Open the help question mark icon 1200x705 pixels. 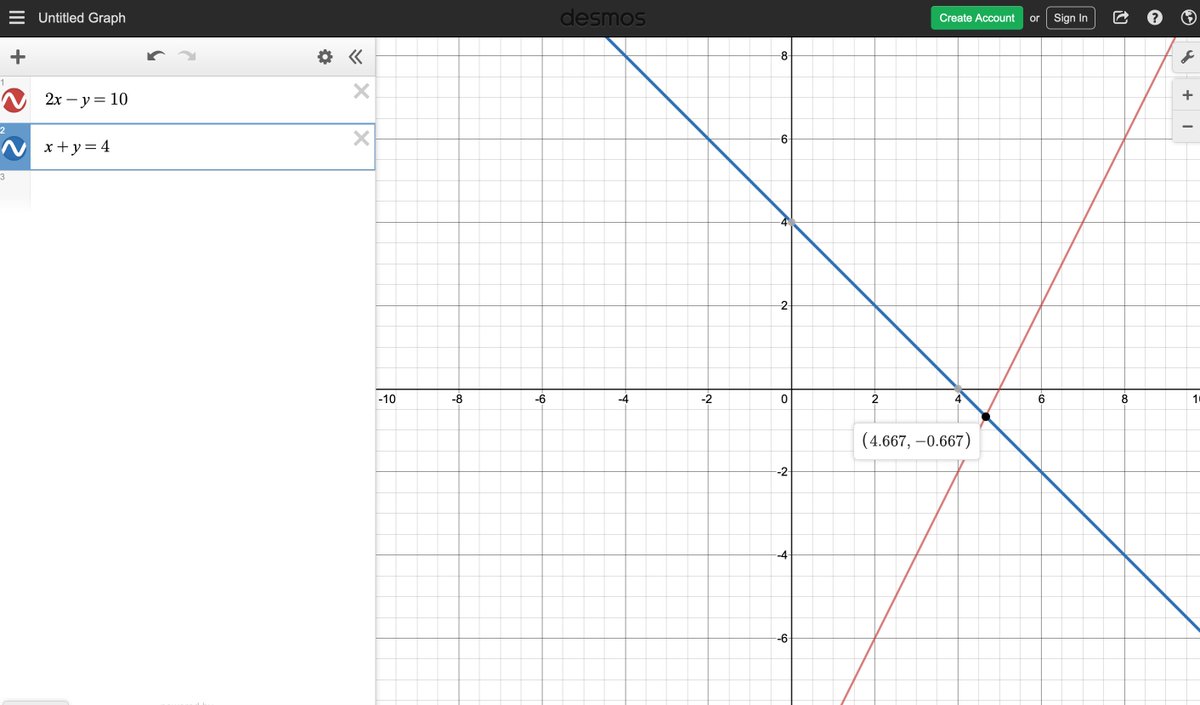click(1154, 17)
